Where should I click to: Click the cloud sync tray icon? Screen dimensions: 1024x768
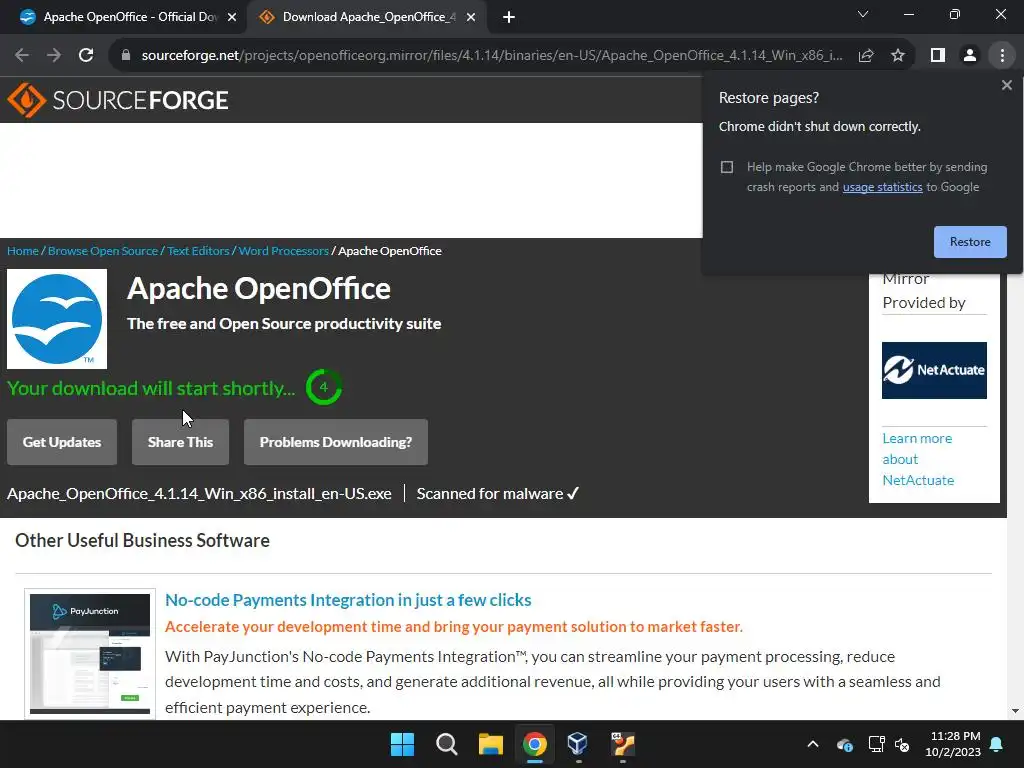coord(844,744)
